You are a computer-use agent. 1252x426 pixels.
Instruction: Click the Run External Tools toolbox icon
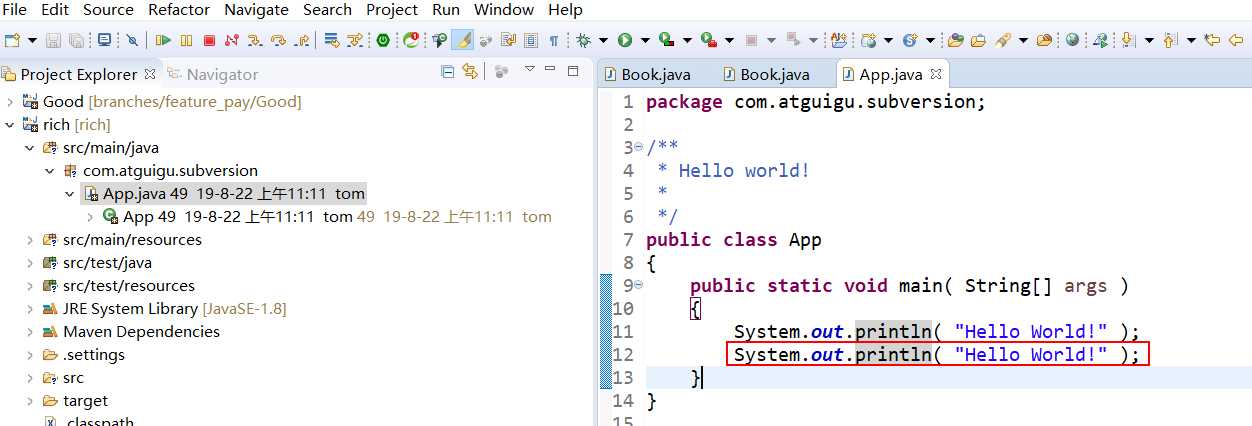click(708, 40)
